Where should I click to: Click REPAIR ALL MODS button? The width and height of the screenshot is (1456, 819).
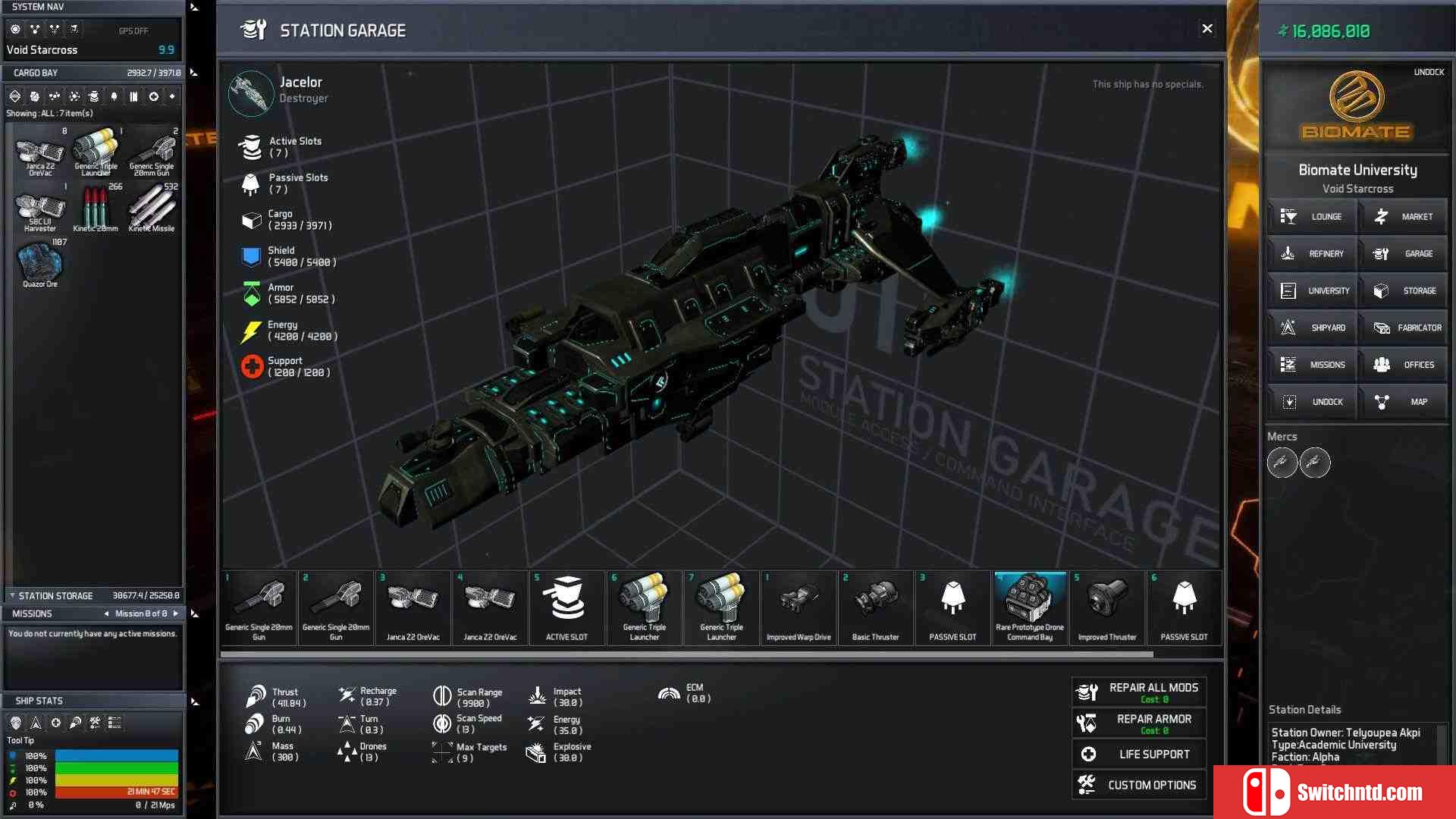point(1139,692)
